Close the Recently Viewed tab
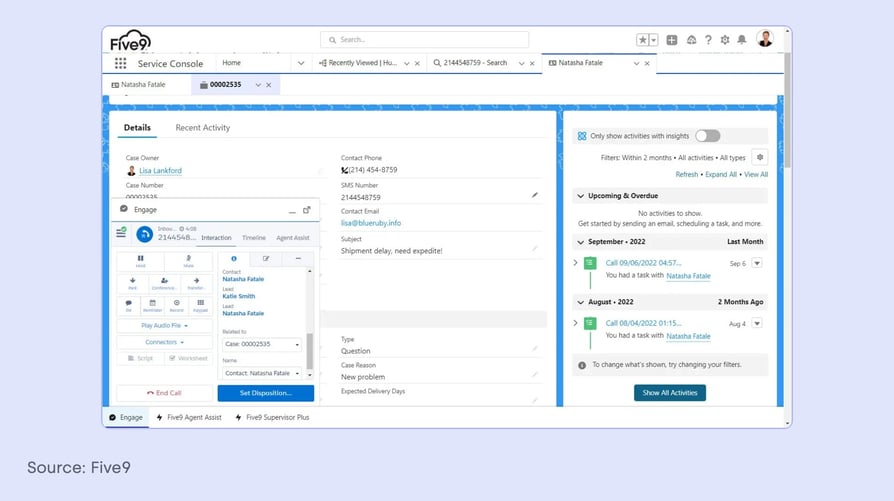Viewport: 894px width, 501px height. pyautogui.click(x=417, y=64)
